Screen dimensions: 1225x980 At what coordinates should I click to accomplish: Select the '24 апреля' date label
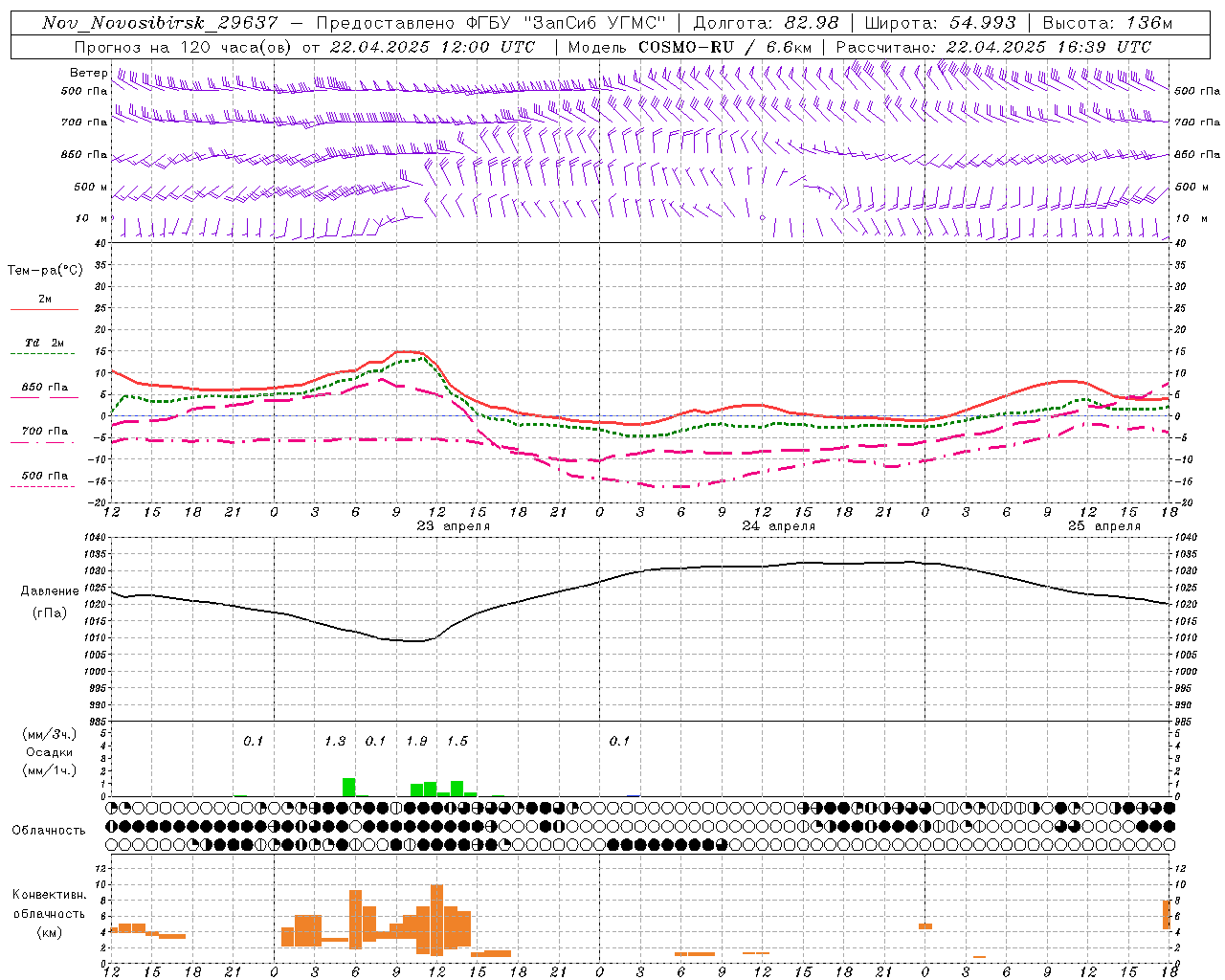point(779,526)
